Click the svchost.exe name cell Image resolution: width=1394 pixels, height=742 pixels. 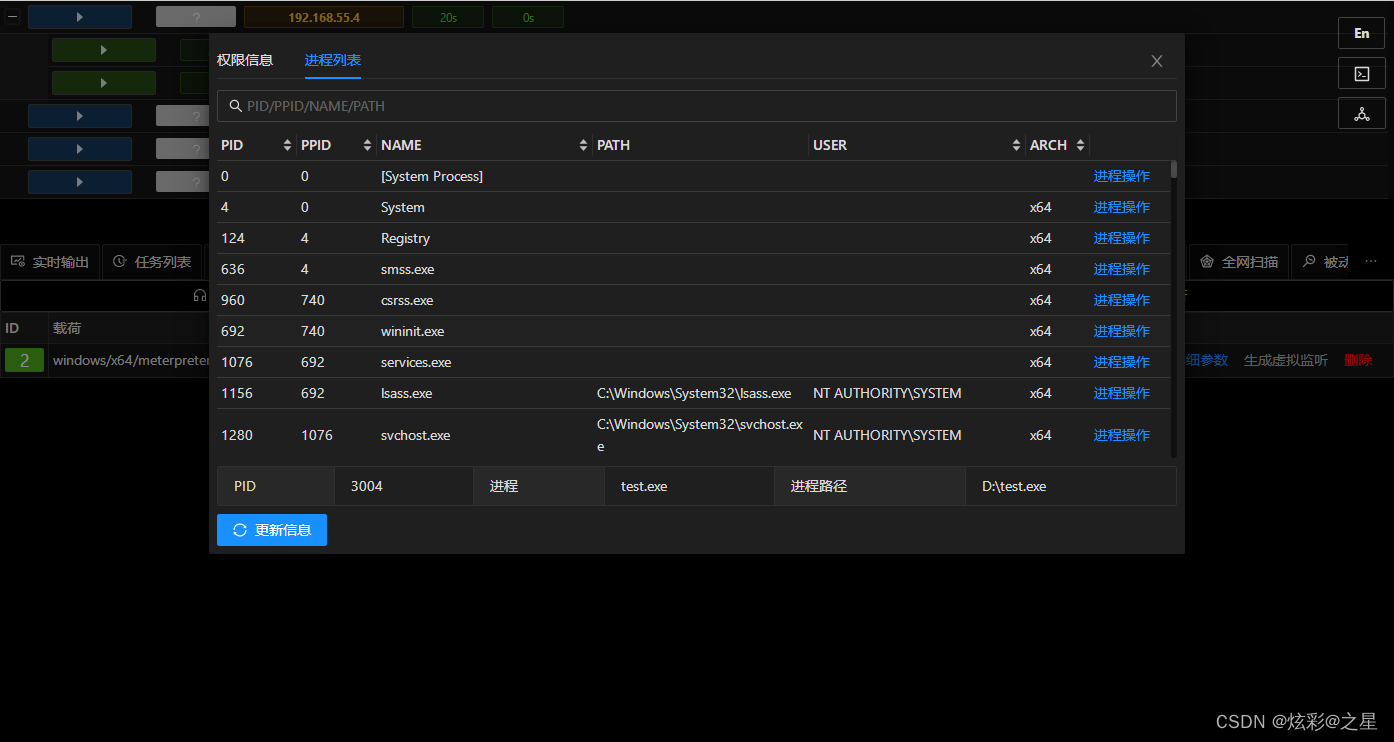[x=416, y=435]
